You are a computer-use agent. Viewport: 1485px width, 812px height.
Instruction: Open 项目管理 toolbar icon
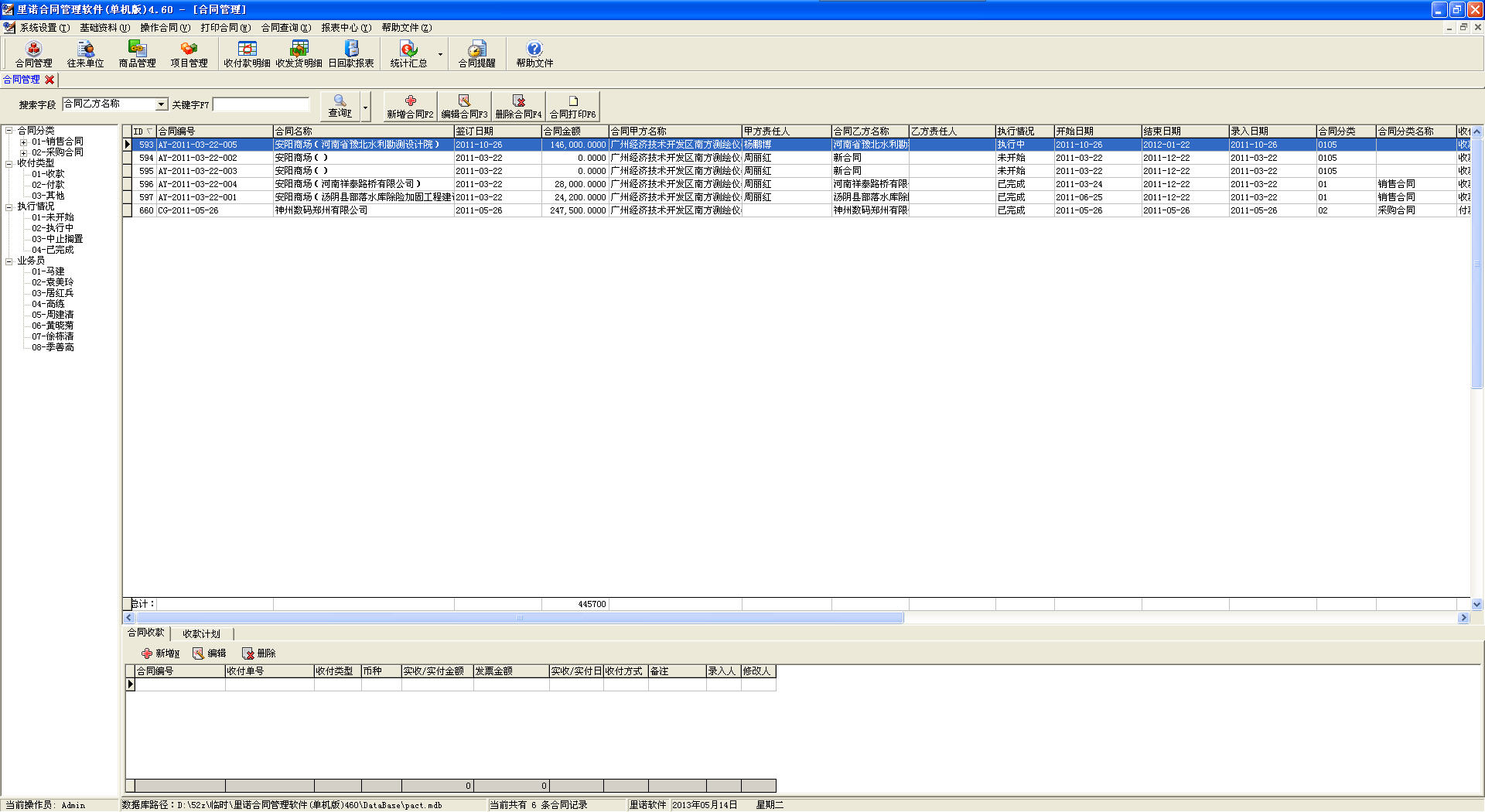(189, 54)
